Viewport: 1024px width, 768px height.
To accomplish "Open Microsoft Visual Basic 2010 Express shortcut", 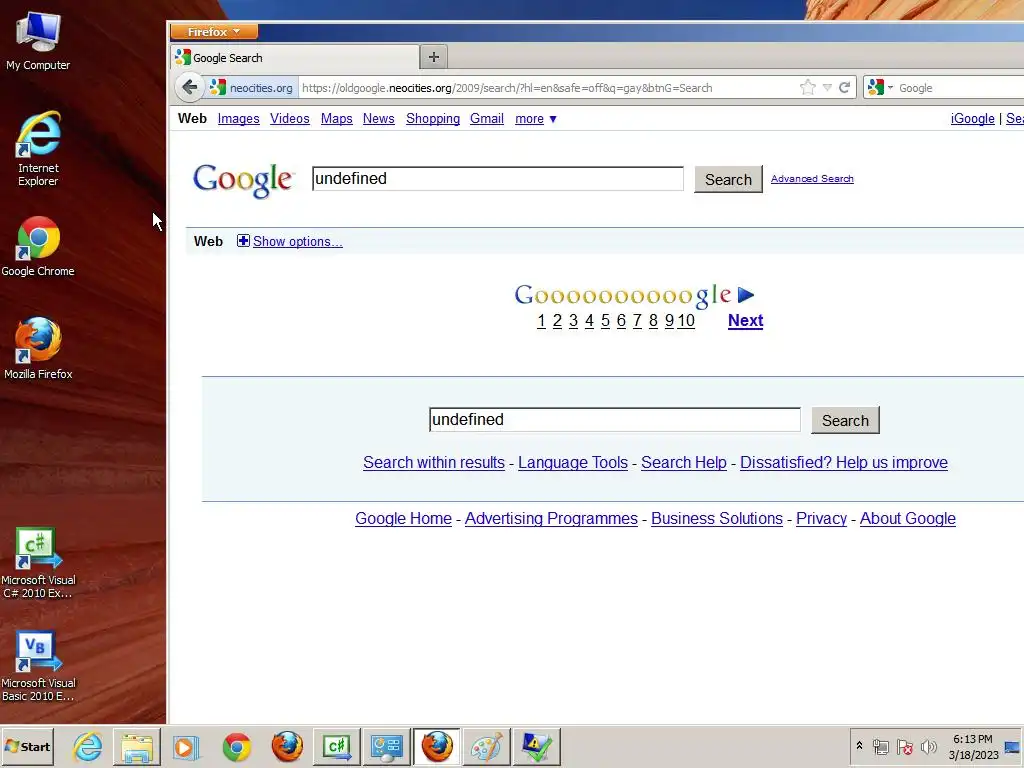I will [x=38, y=666].
